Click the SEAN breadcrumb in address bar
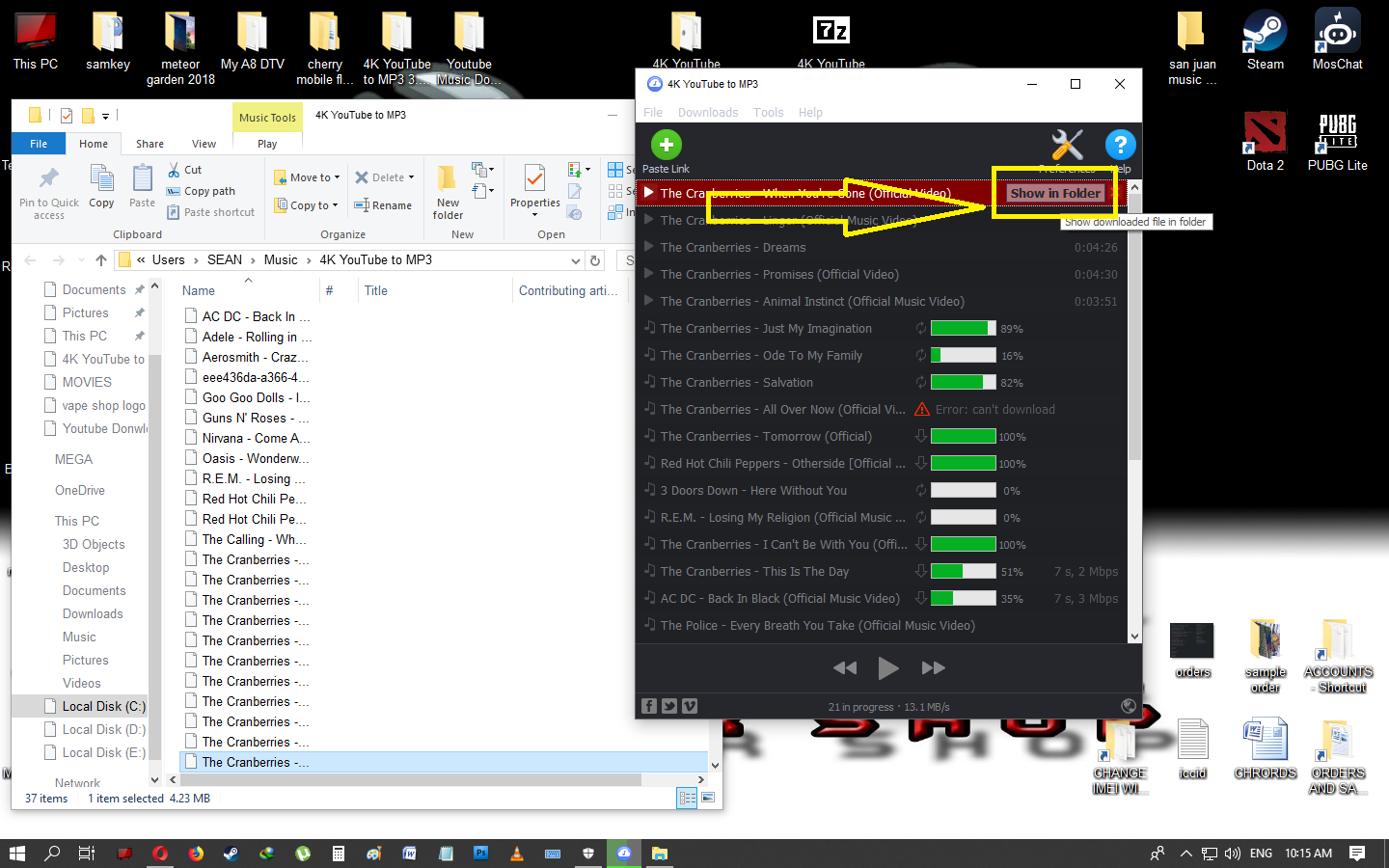 pyautogui.click(x=225, y=260)
